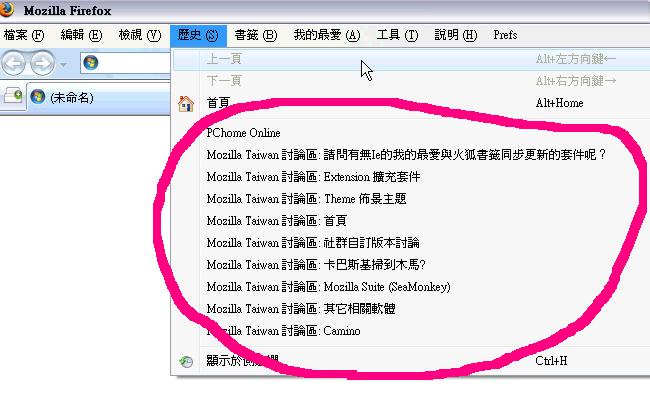Screen dimensions: 650x400
Task: Open history entry about Ie的我的最愛 同步更新
Action: click(x=411, y=155)
